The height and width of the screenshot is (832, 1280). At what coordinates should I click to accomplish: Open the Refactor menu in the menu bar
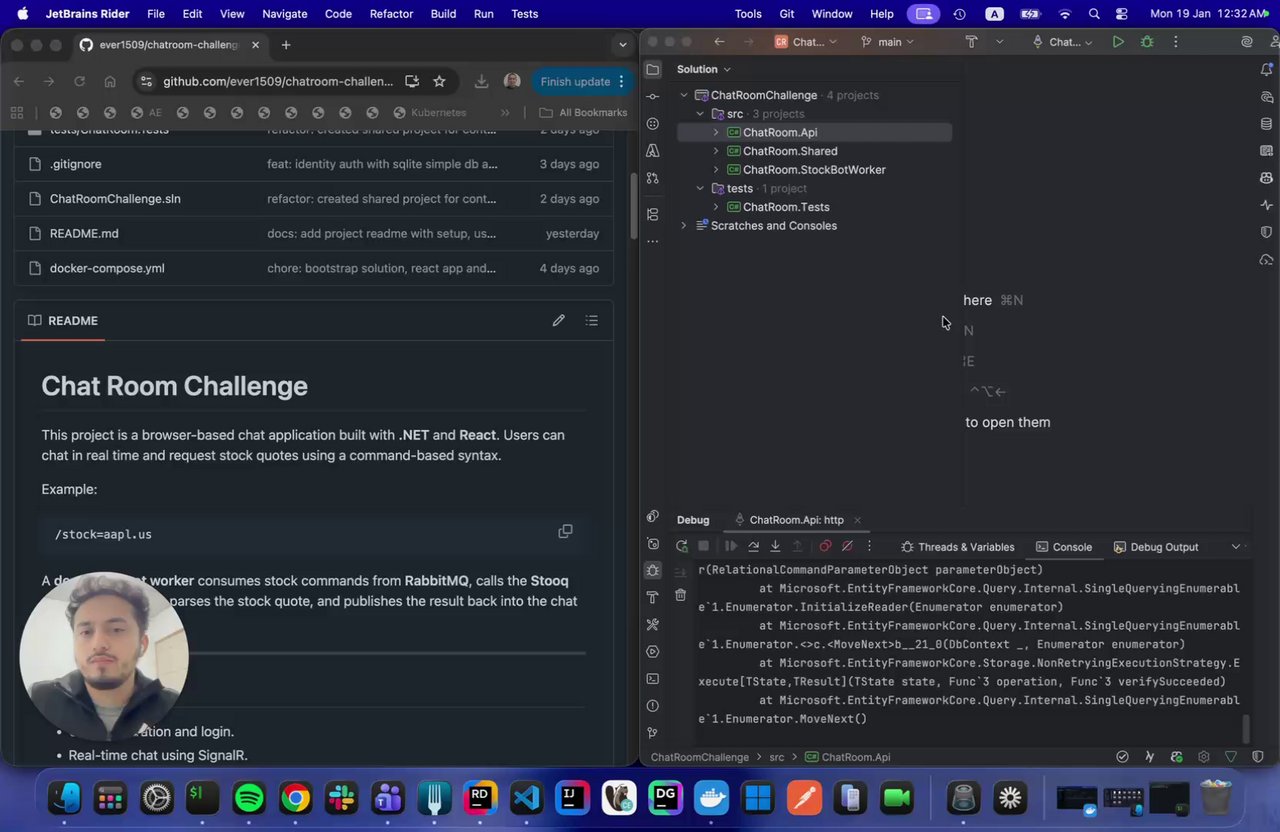pos(391,14)
